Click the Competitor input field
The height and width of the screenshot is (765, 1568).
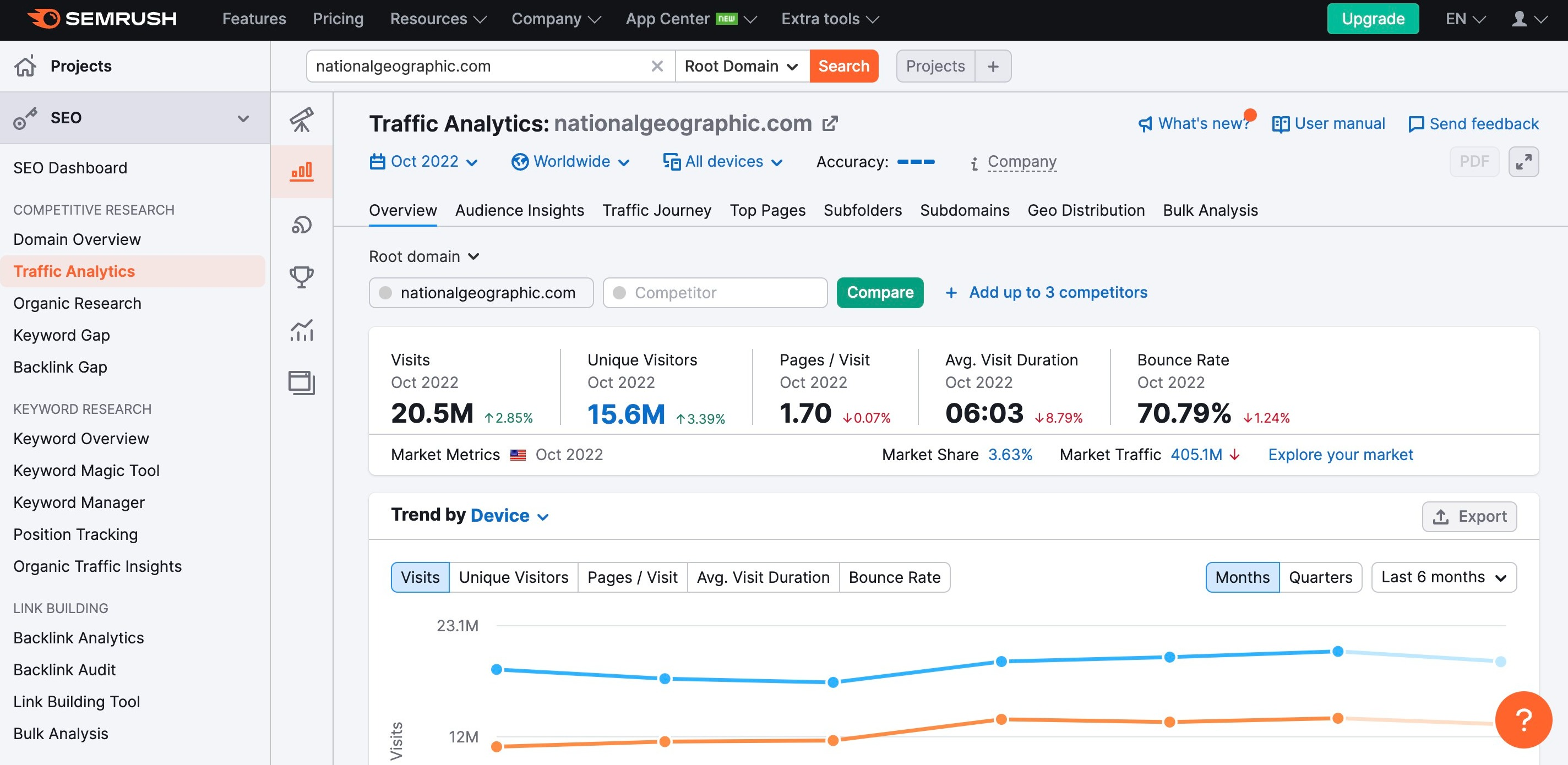tap(715, 293)
